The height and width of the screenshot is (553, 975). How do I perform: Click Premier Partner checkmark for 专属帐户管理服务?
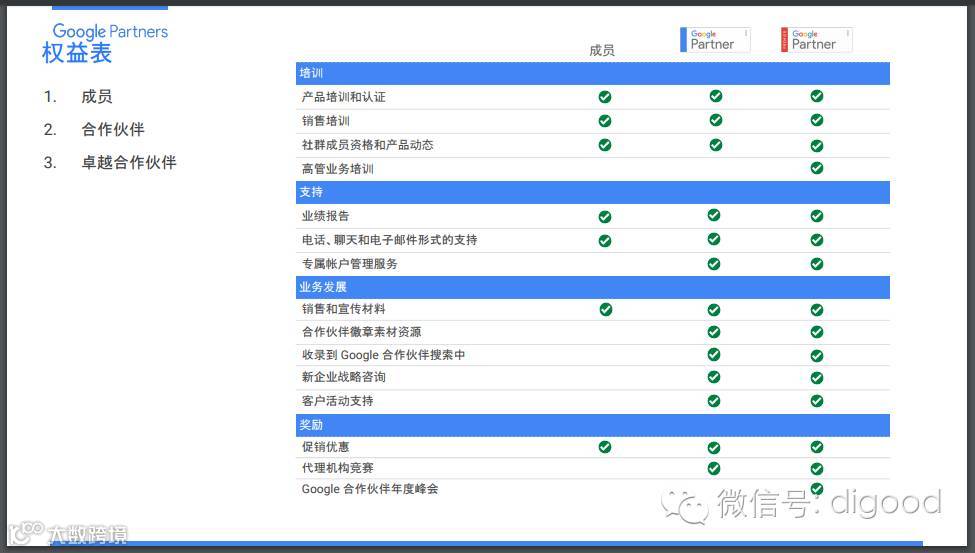pyautogui.click(x=817, y=264)
